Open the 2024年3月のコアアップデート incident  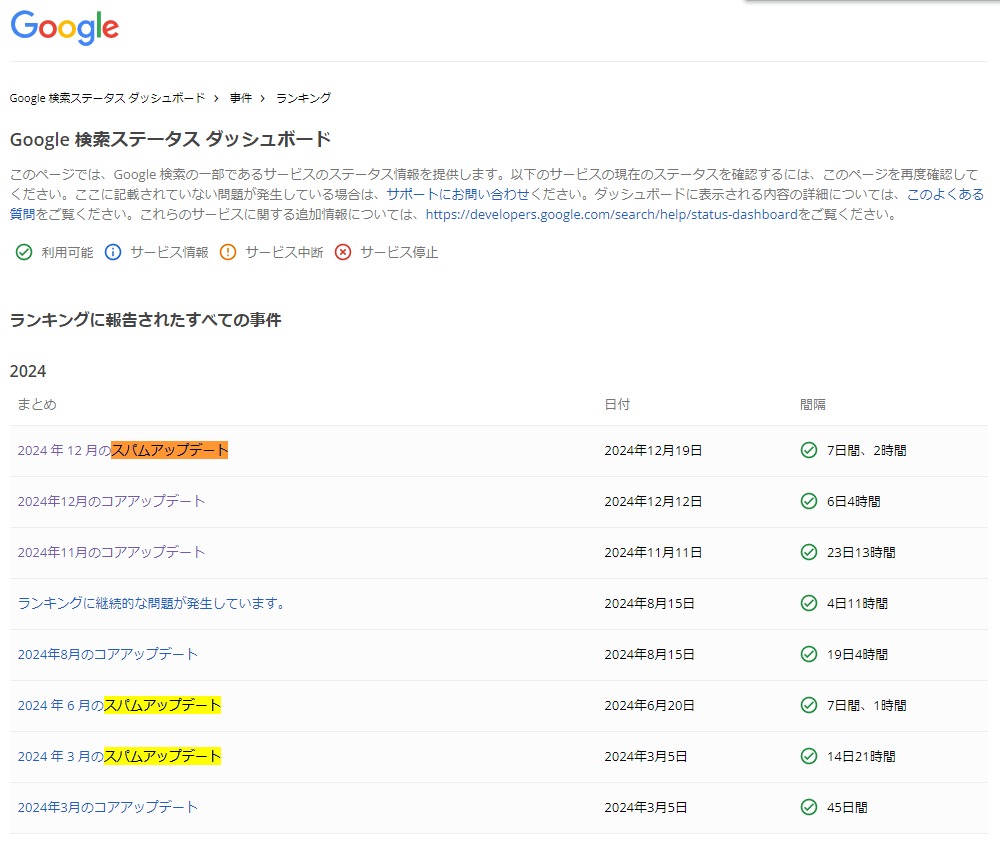(x=107, y=807)
